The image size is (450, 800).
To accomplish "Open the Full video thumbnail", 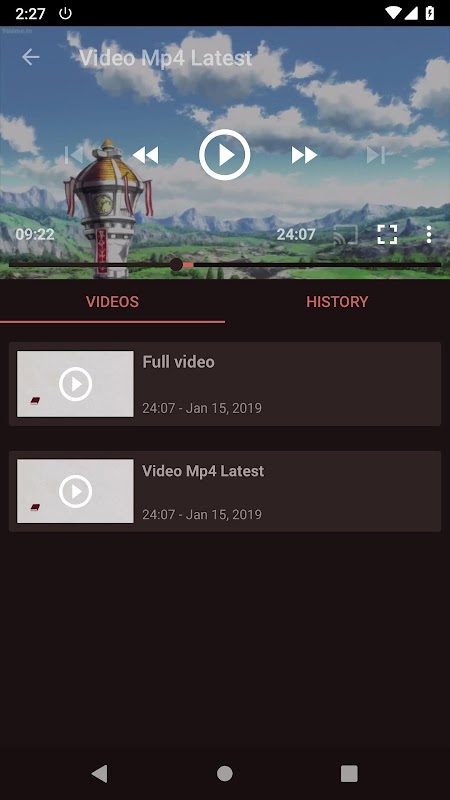I will click(x=76, y=384).
